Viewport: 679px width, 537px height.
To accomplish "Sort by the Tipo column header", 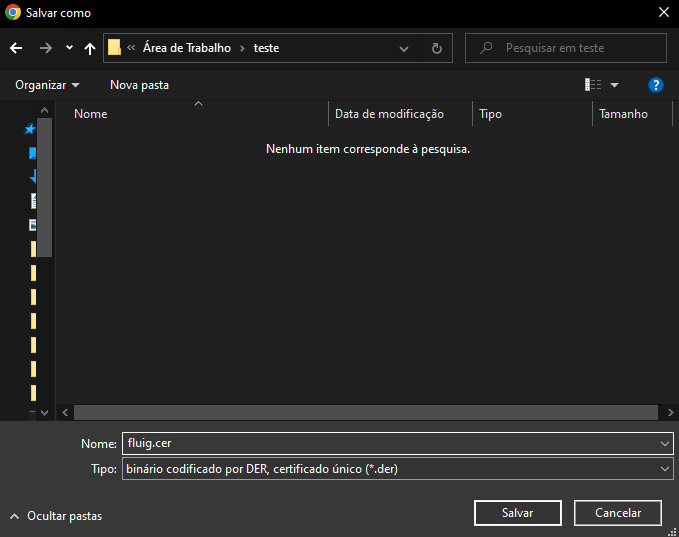I will [532, 114].
